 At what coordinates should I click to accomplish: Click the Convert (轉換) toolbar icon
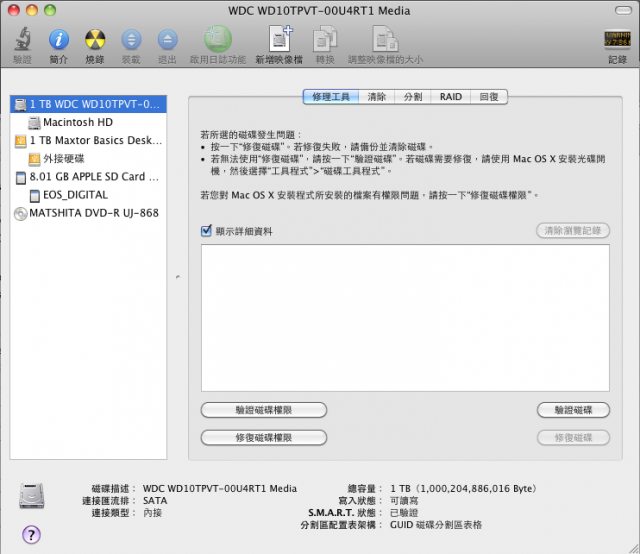click(x=325, y=39)
